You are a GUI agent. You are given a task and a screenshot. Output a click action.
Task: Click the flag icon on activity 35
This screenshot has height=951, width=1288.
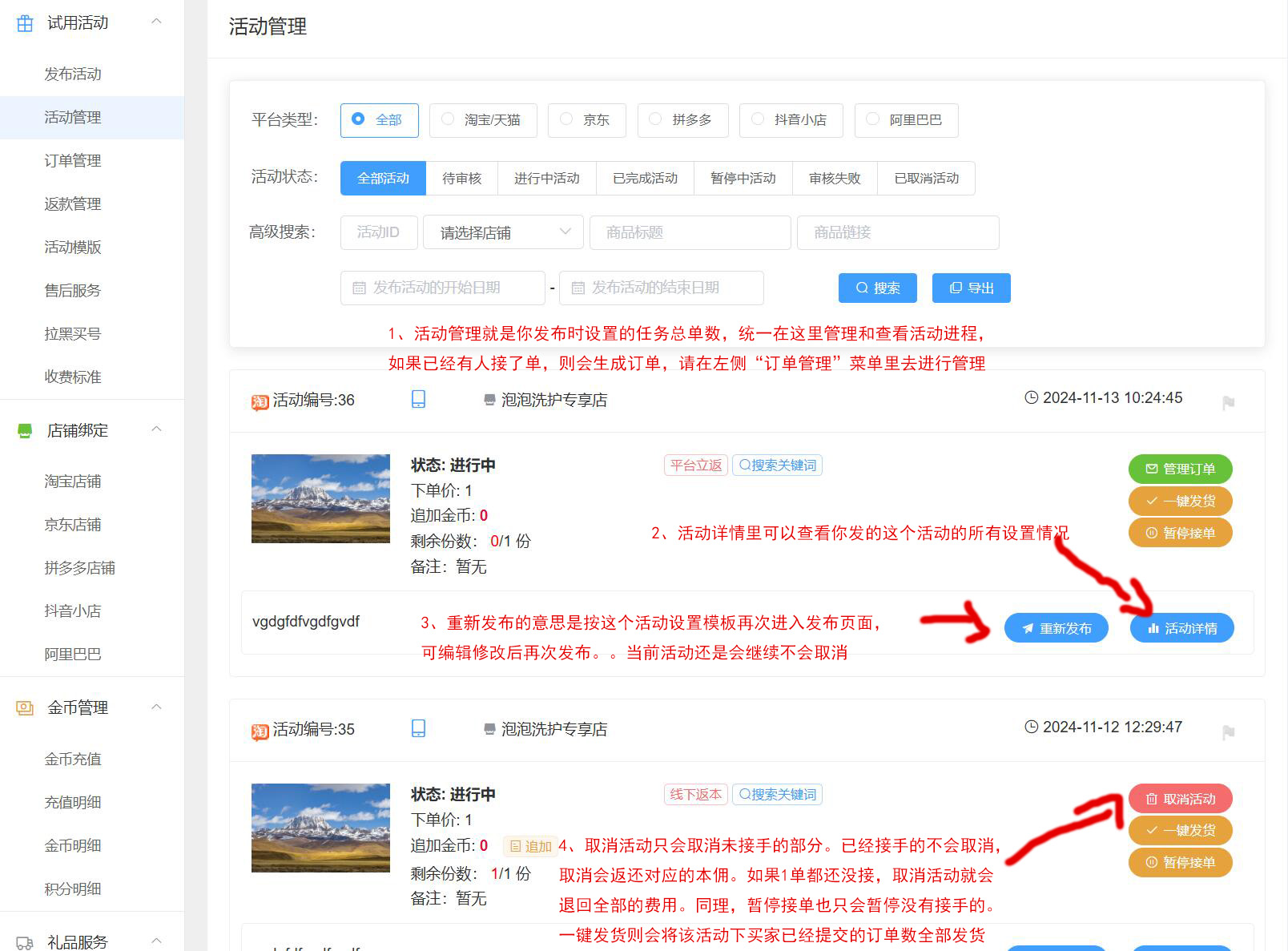1228,732
